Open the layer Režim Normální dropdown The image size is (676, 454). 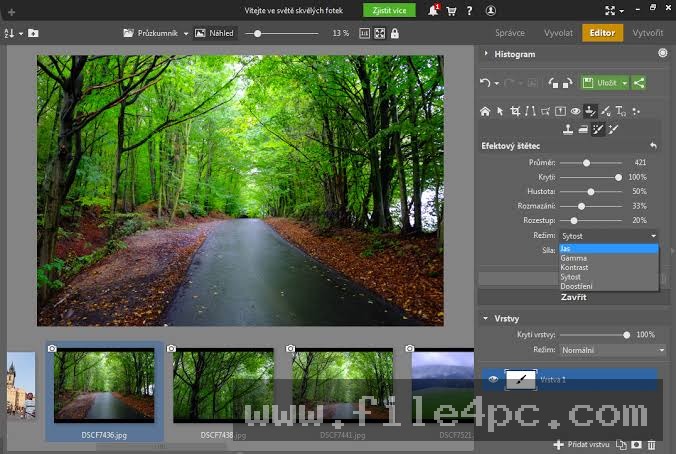(x=612, y=350)
